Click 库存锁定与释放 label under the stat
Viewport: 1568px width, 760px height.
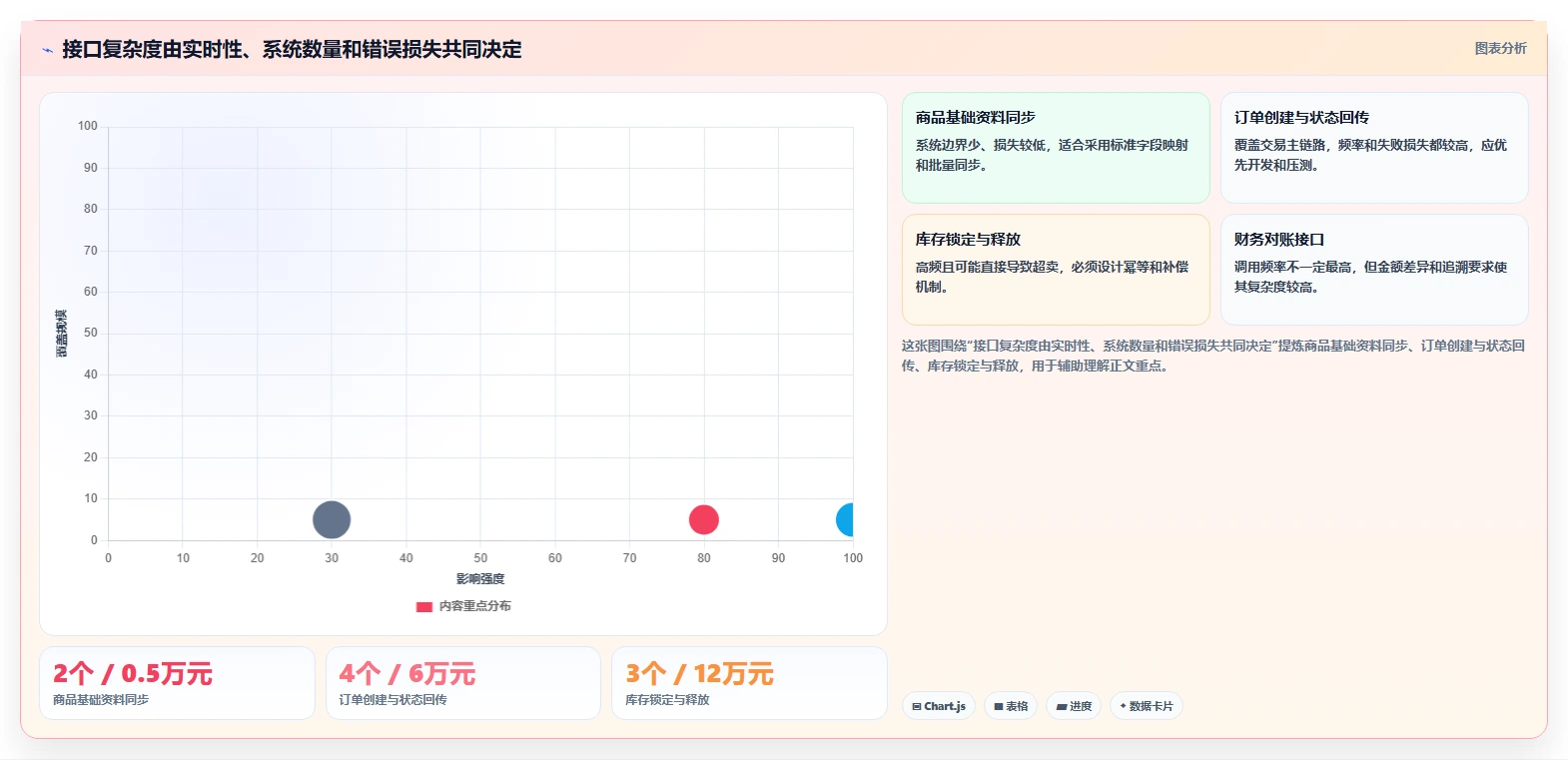point(667,700)
